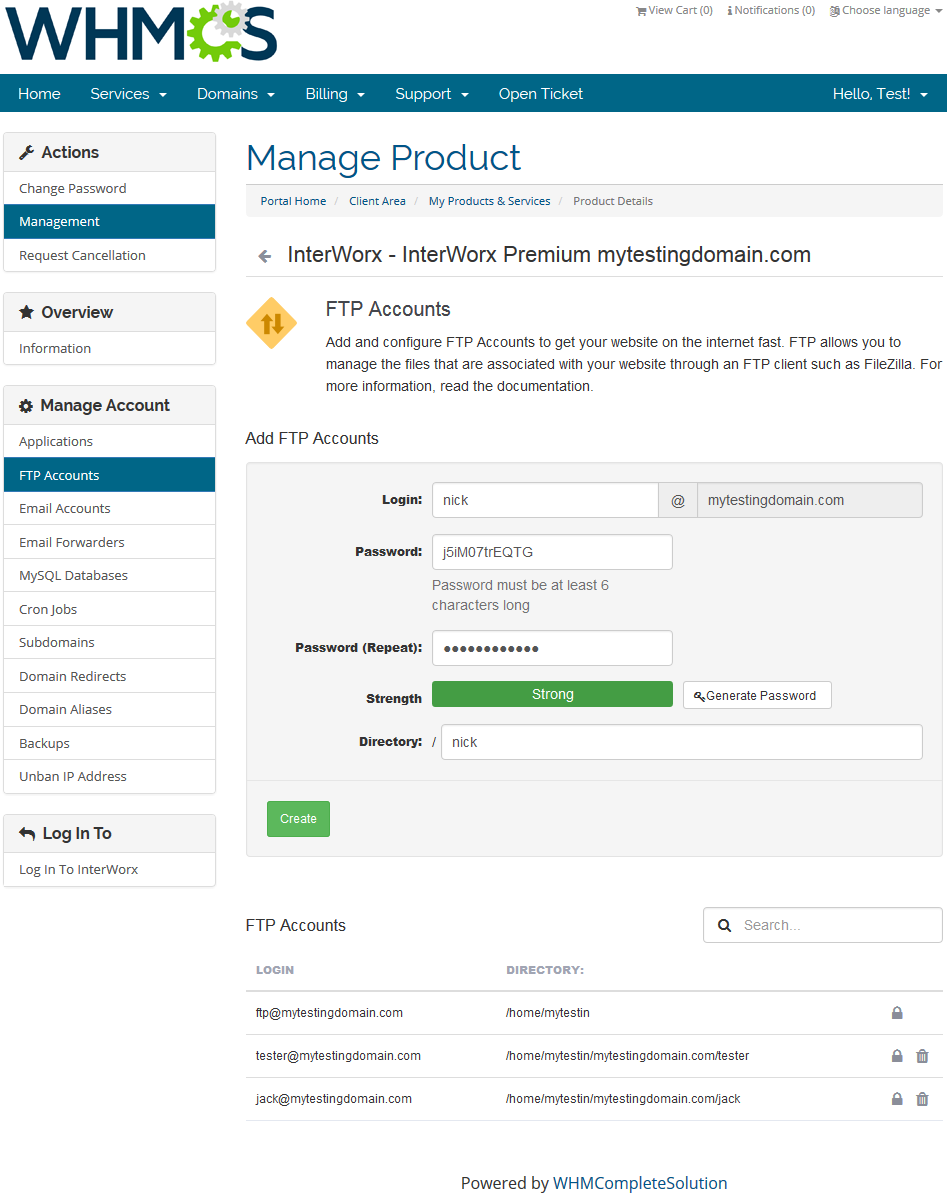Image resolution: width=947 pixels, height=1199 pixels.
Task: Select Request Cancellation in Actions panel
Action: 109,255
